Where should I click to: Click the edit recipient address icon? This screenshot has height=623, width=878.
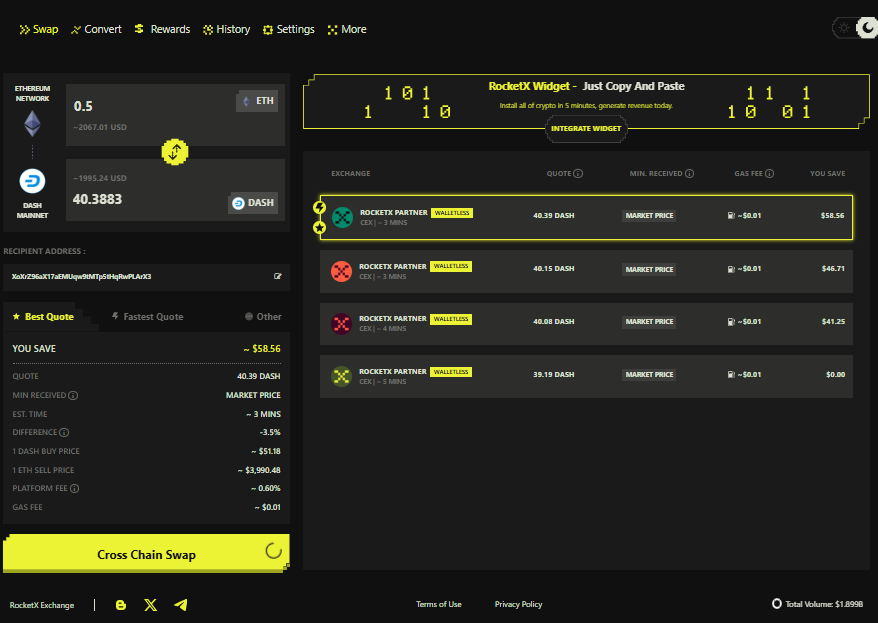point(278,276)
